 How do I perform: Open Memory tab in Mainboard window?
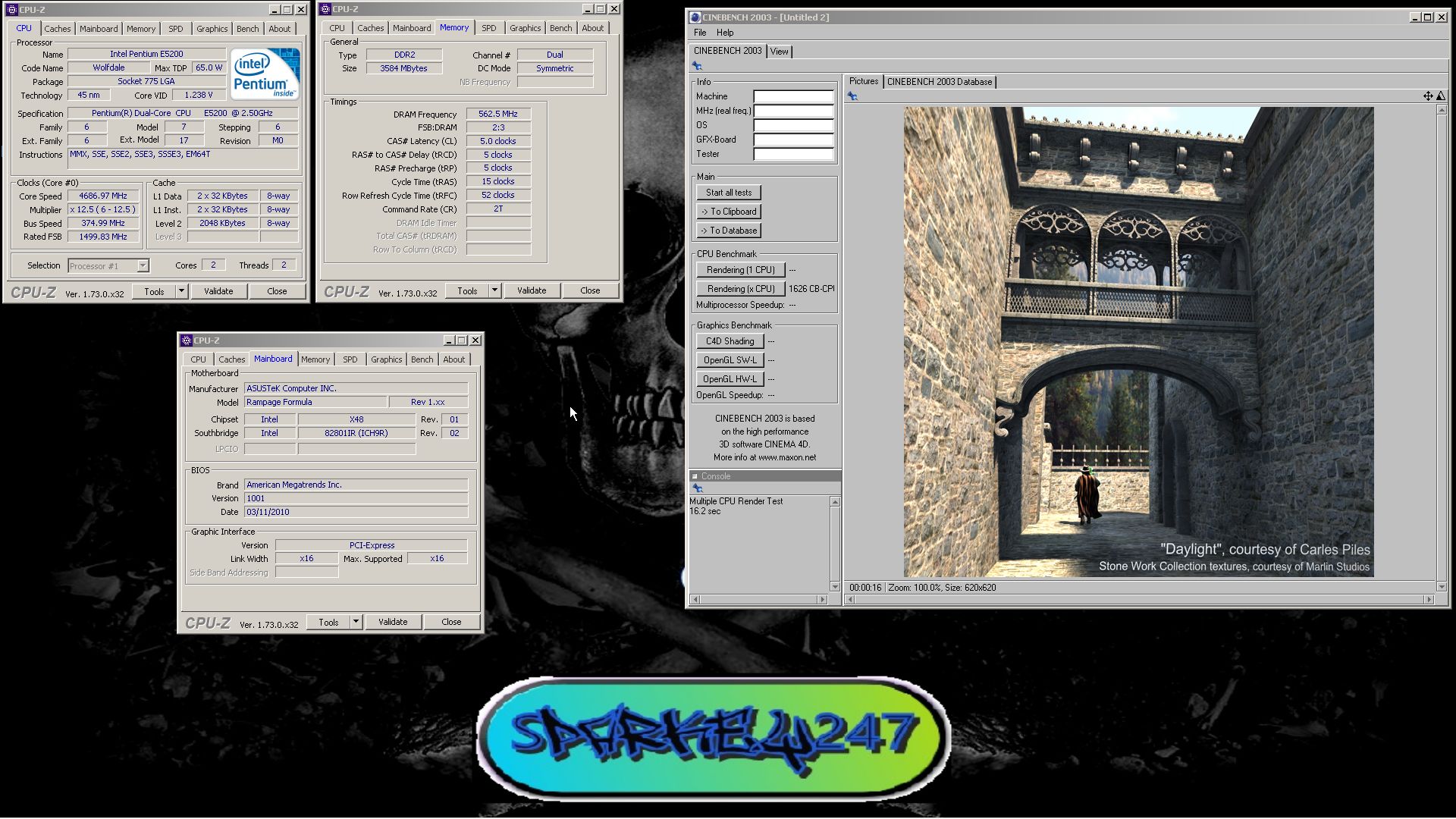[x=315, y=359]
